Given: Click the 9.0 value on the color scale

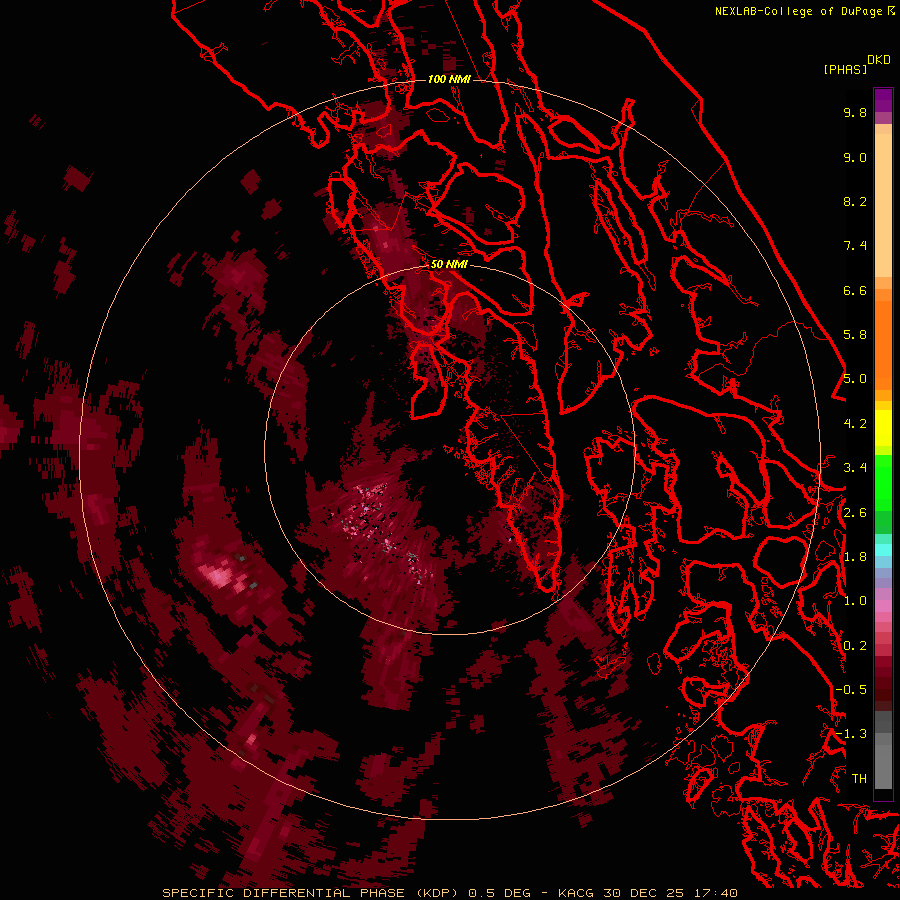Looking at the screenshot, I should coord(855,157).
